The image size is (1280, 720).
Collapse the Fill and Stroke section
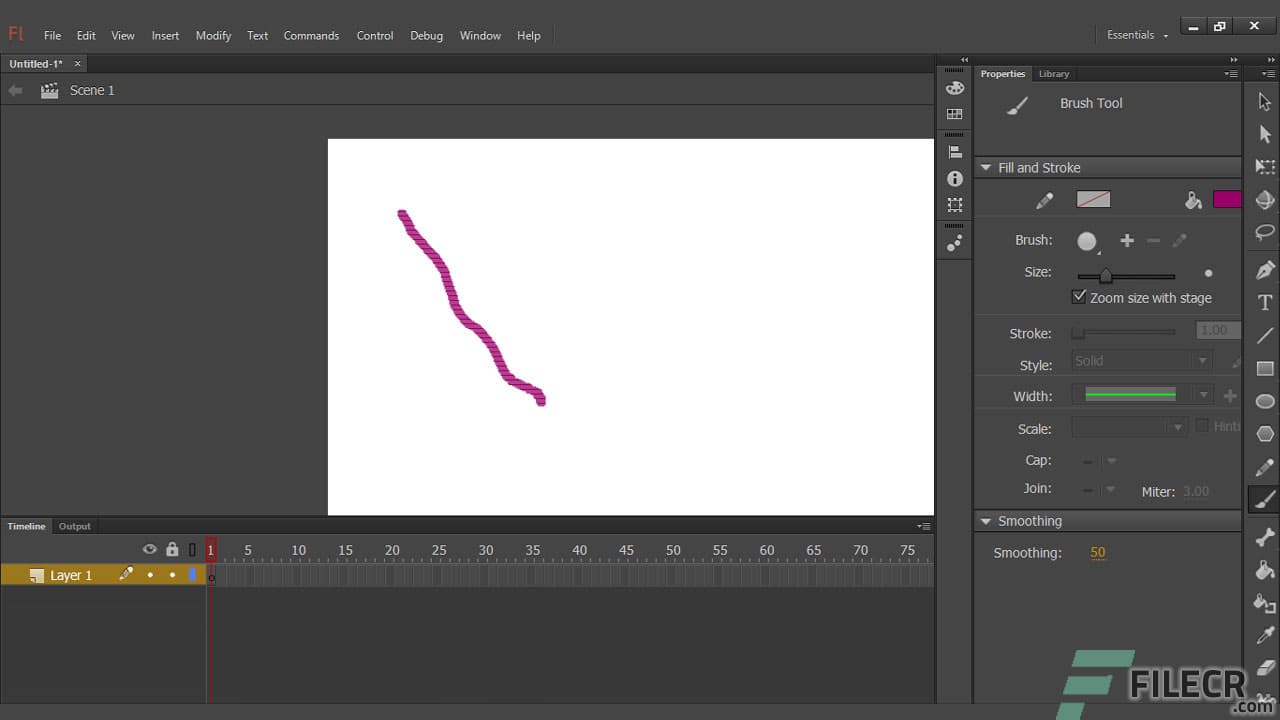click(986, 167)
